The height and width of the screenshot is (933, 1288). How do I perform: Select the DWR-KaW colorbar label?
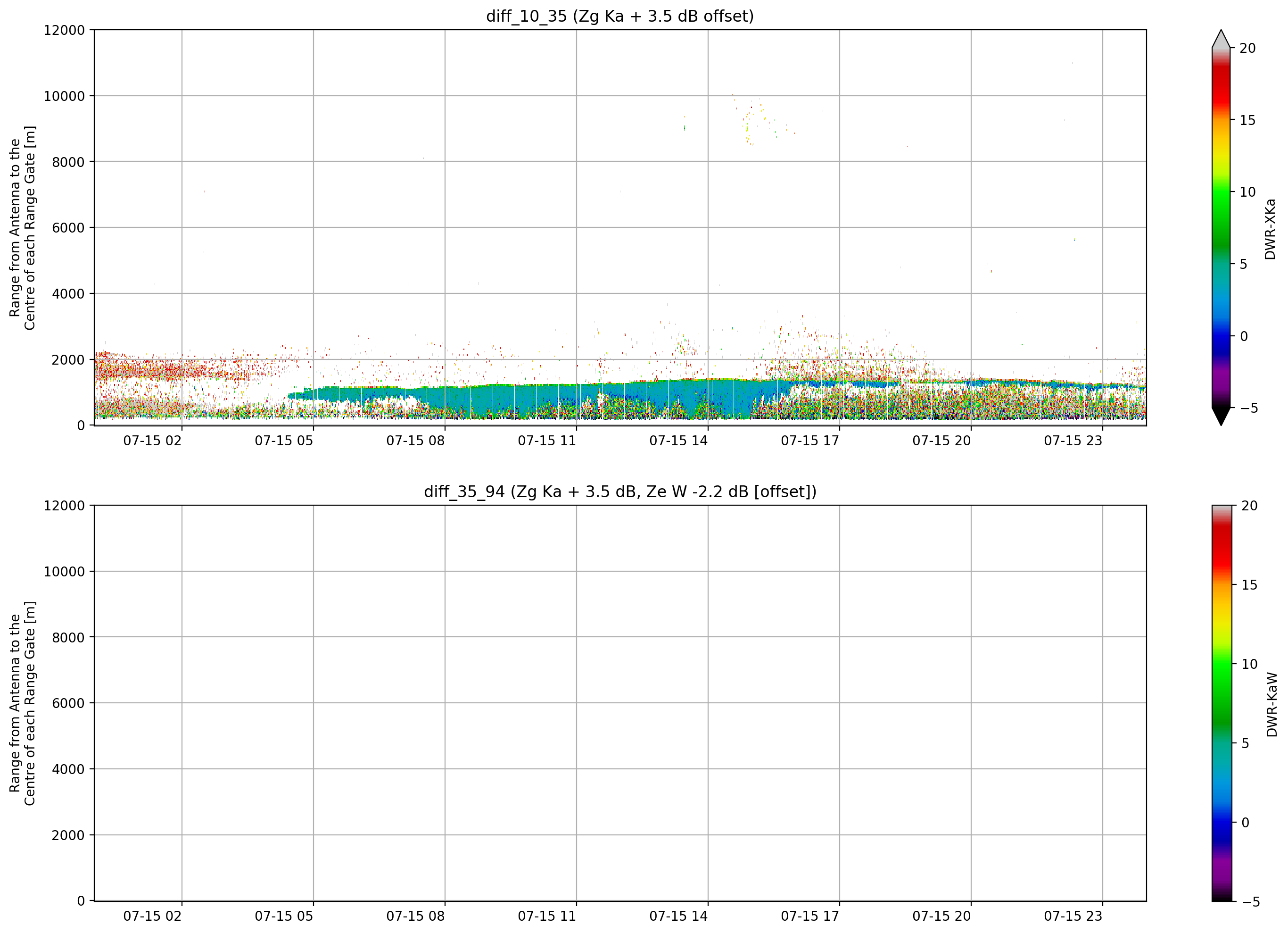(1271, 705)
